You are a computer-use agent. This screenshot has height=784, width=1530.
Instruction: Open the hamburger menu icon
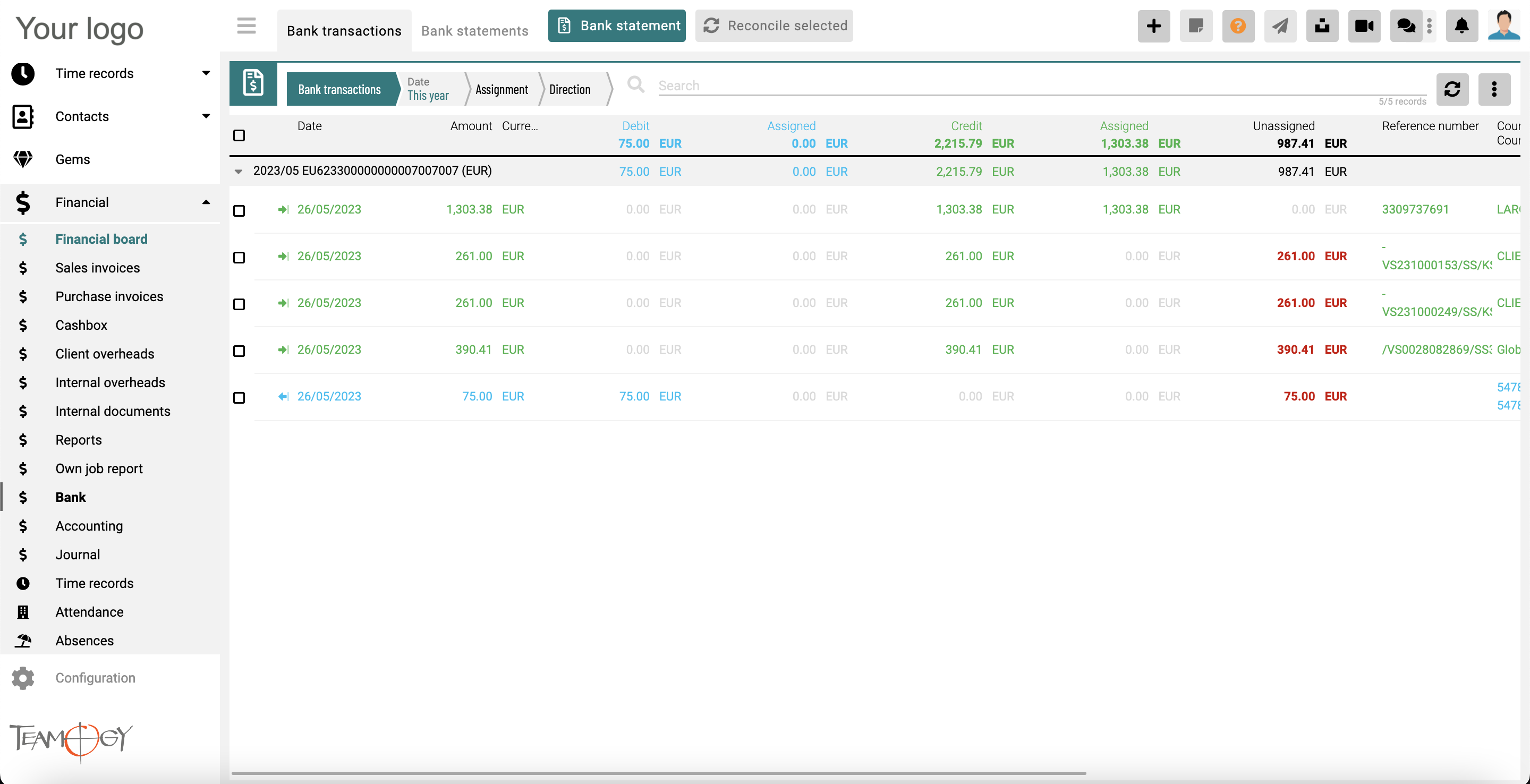coord(246,26)
